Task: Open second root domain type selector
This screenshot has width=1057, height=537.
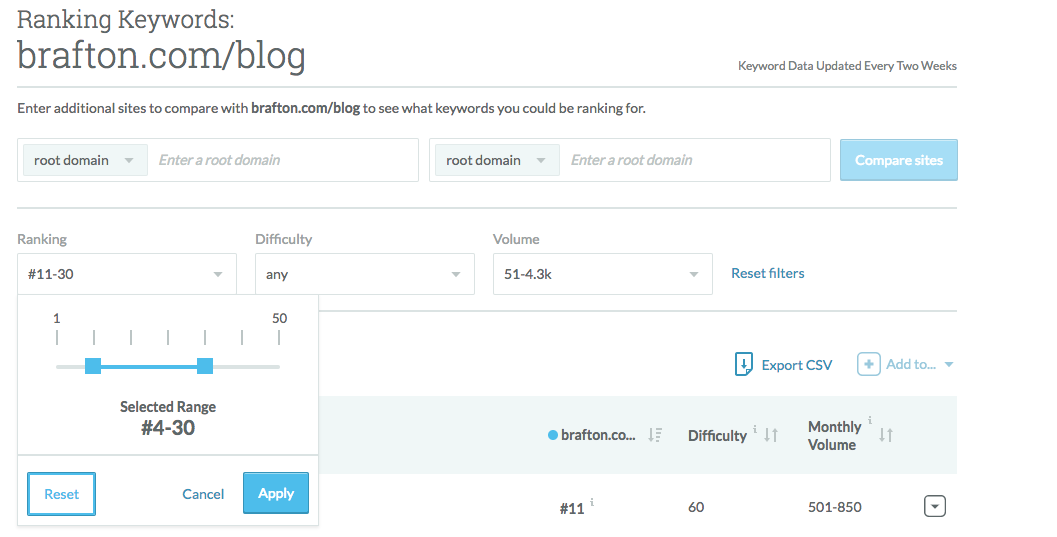Action: (497, 160)
